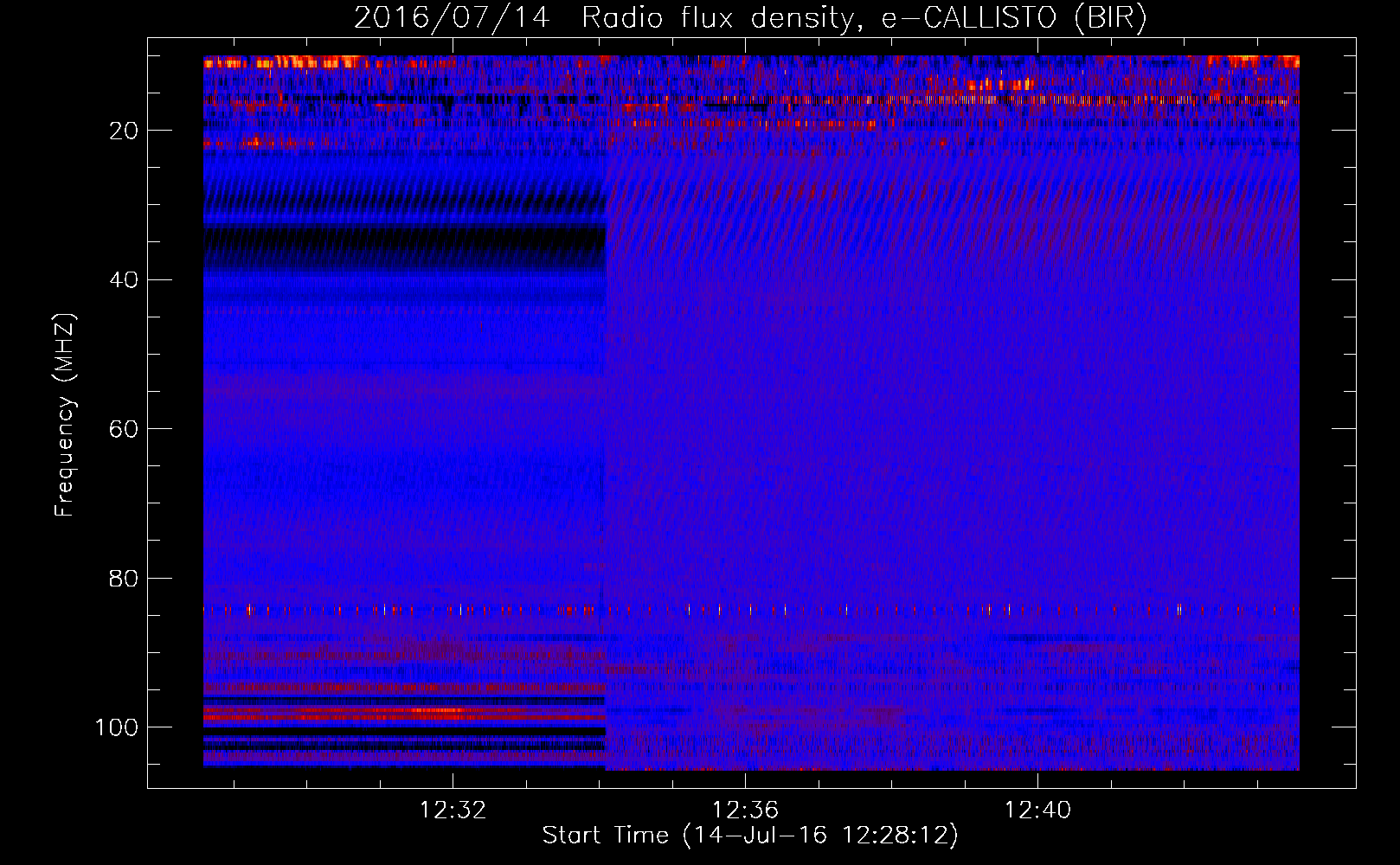This screenshot has height=865, width=1400.
Task: Click the '20' frequency tick label
Action: 124,131
